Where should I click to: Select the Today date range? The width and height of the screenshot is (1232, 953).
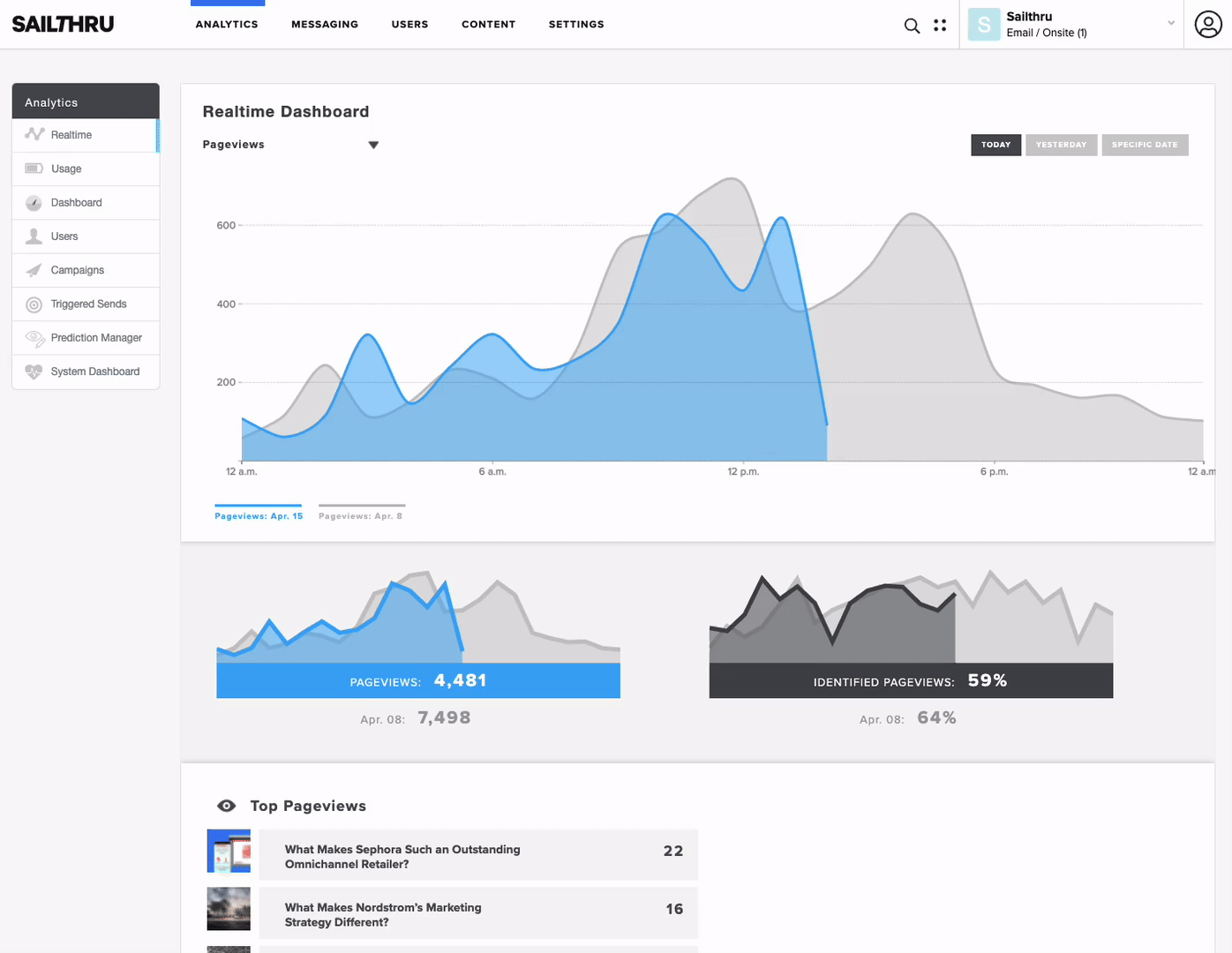pos(995,145)
